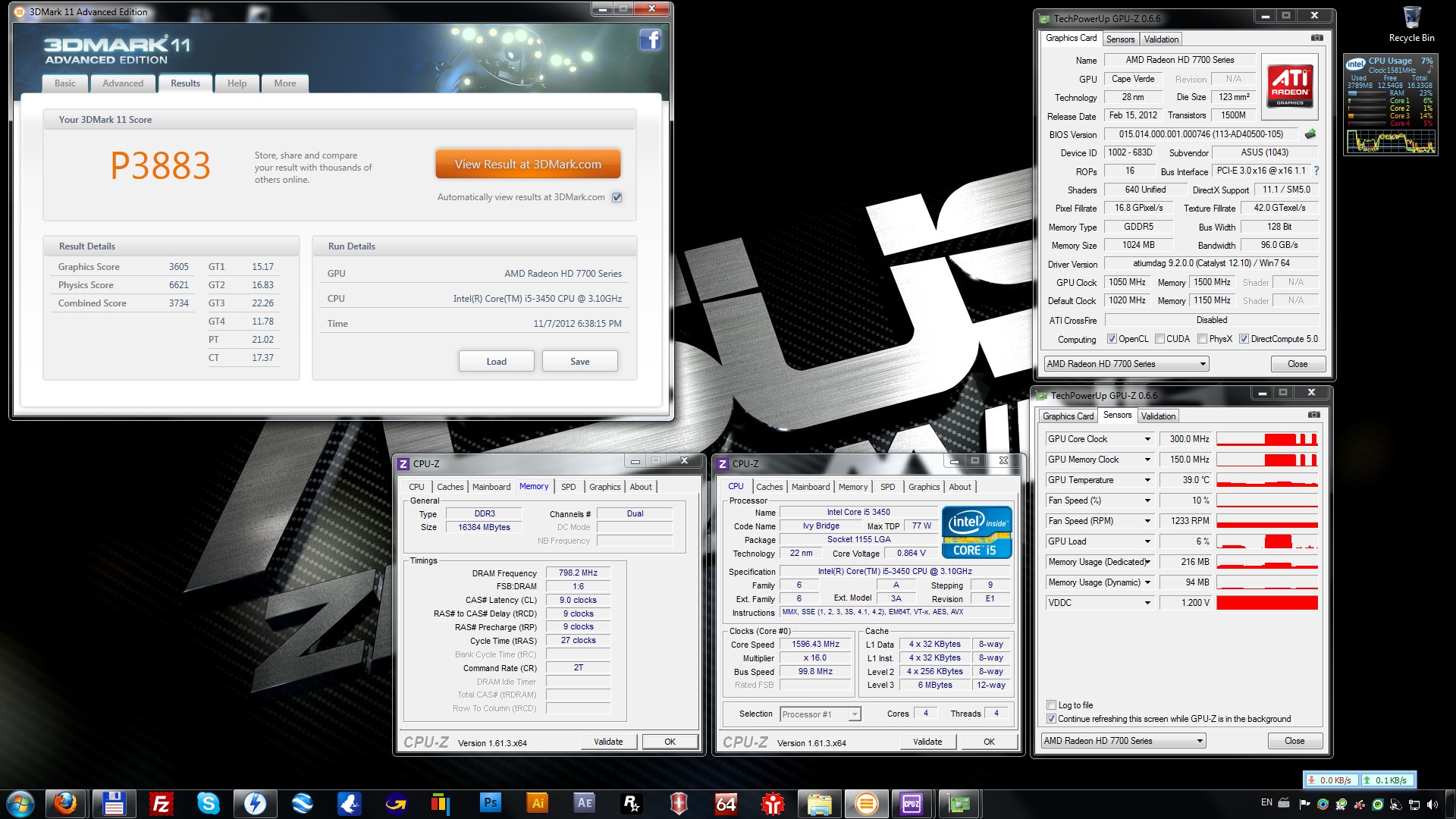Click the GPU-Z screenshot camera icon

tap(1317, 38)
